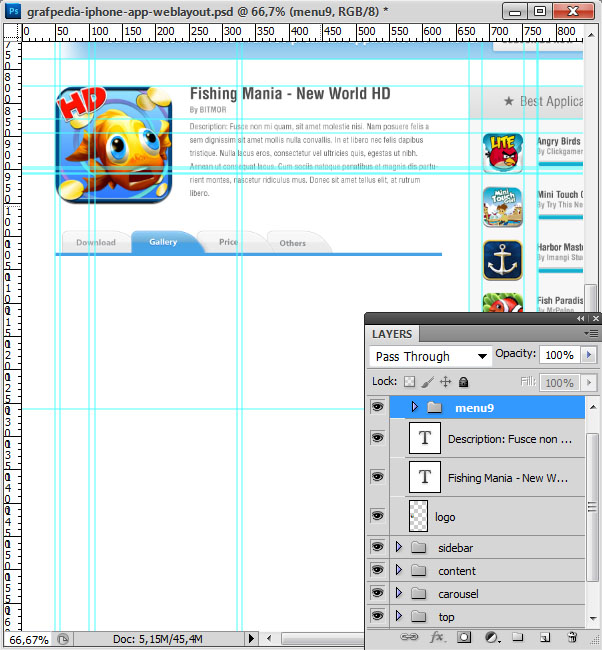Screen dimensions: 602x650
Task: Hide the Description text layer
Action: [377, 438]
